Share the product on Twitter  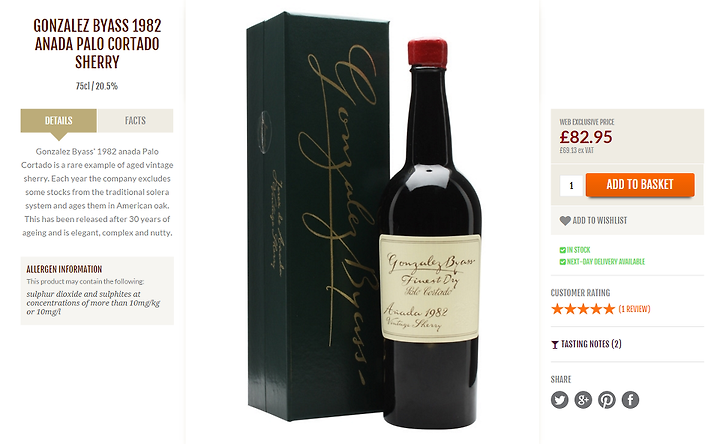coord(559,399)
